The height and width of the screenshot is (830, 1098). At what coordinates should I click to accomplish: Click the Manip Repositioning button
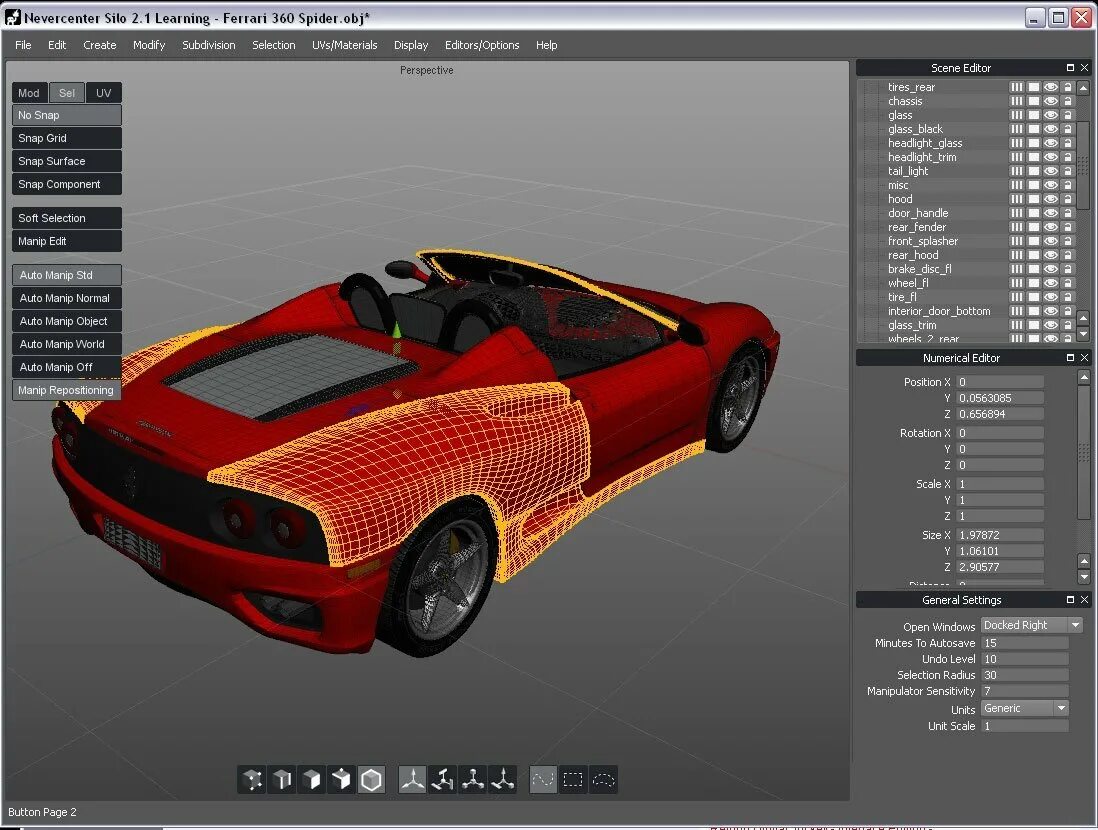point(67,390)
